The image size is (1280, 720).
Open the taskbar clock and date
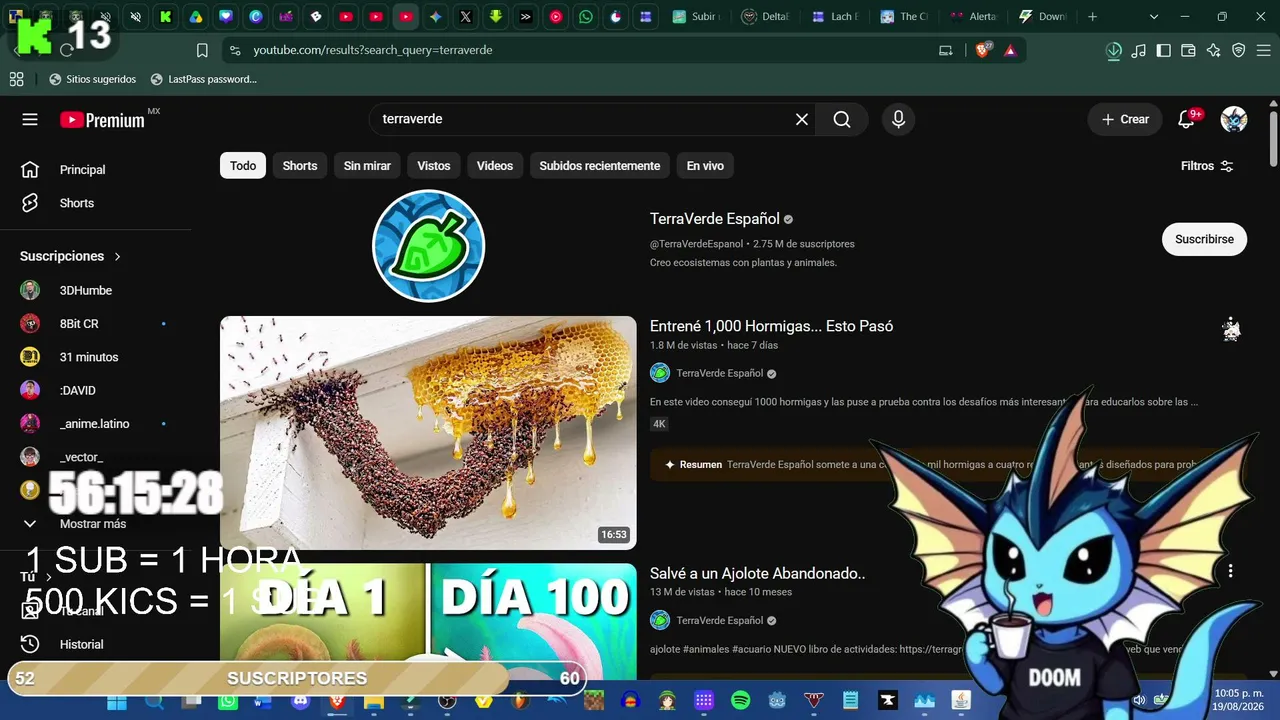coord(1238,700)
